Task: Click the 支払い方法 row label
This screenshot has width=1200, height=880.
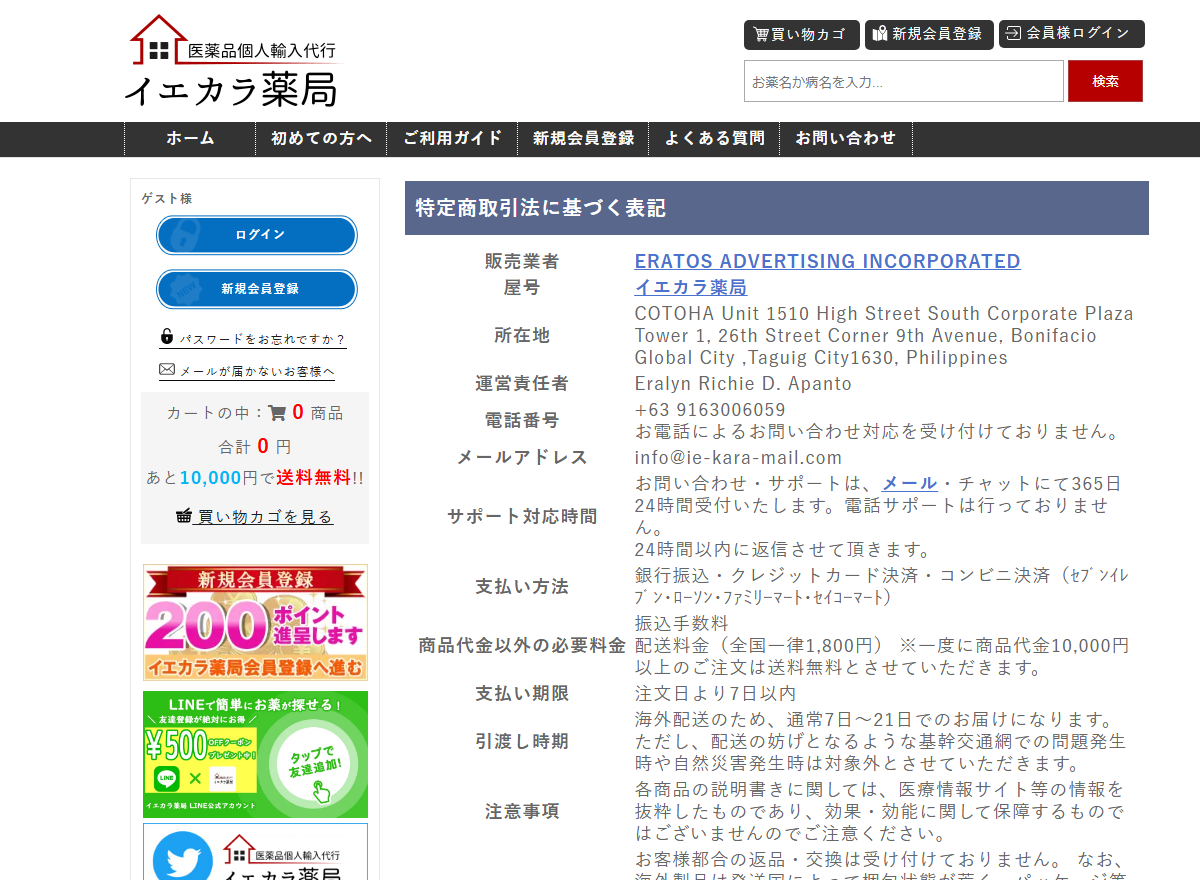Action: 522,586
